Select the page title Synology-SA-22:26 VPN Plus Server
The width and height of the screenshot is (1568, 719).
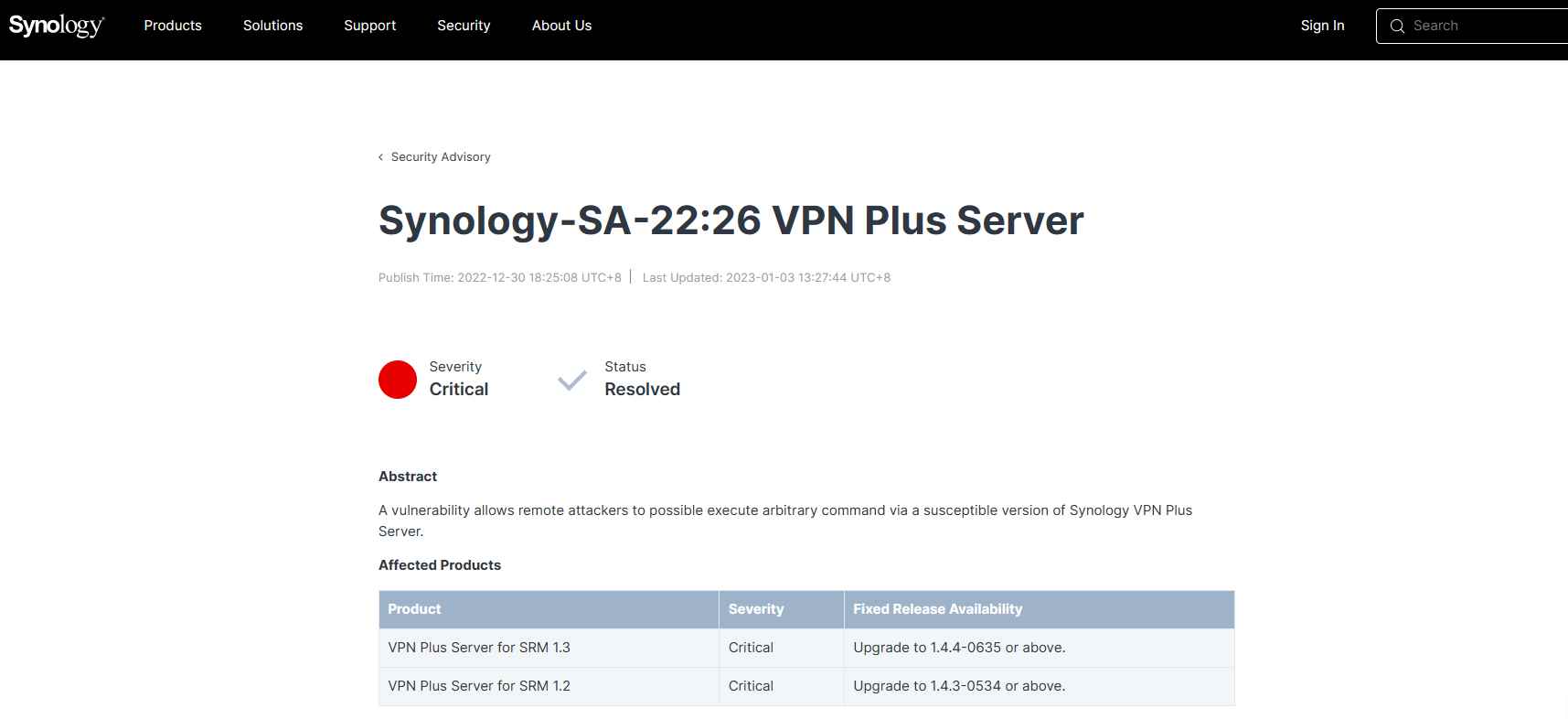731,220
